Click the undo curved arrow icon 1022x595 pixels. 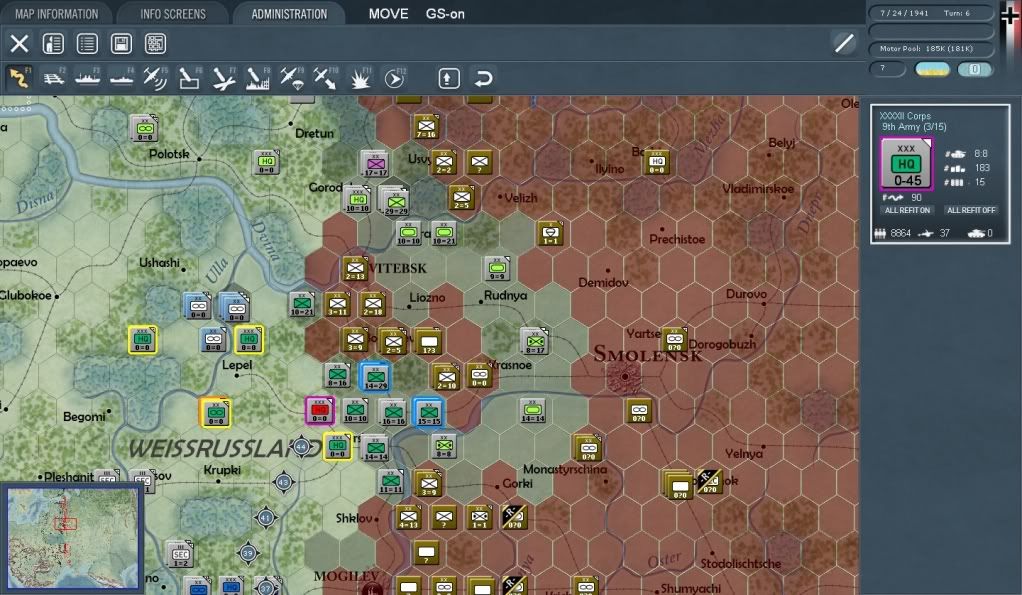(x=483, y=78)
